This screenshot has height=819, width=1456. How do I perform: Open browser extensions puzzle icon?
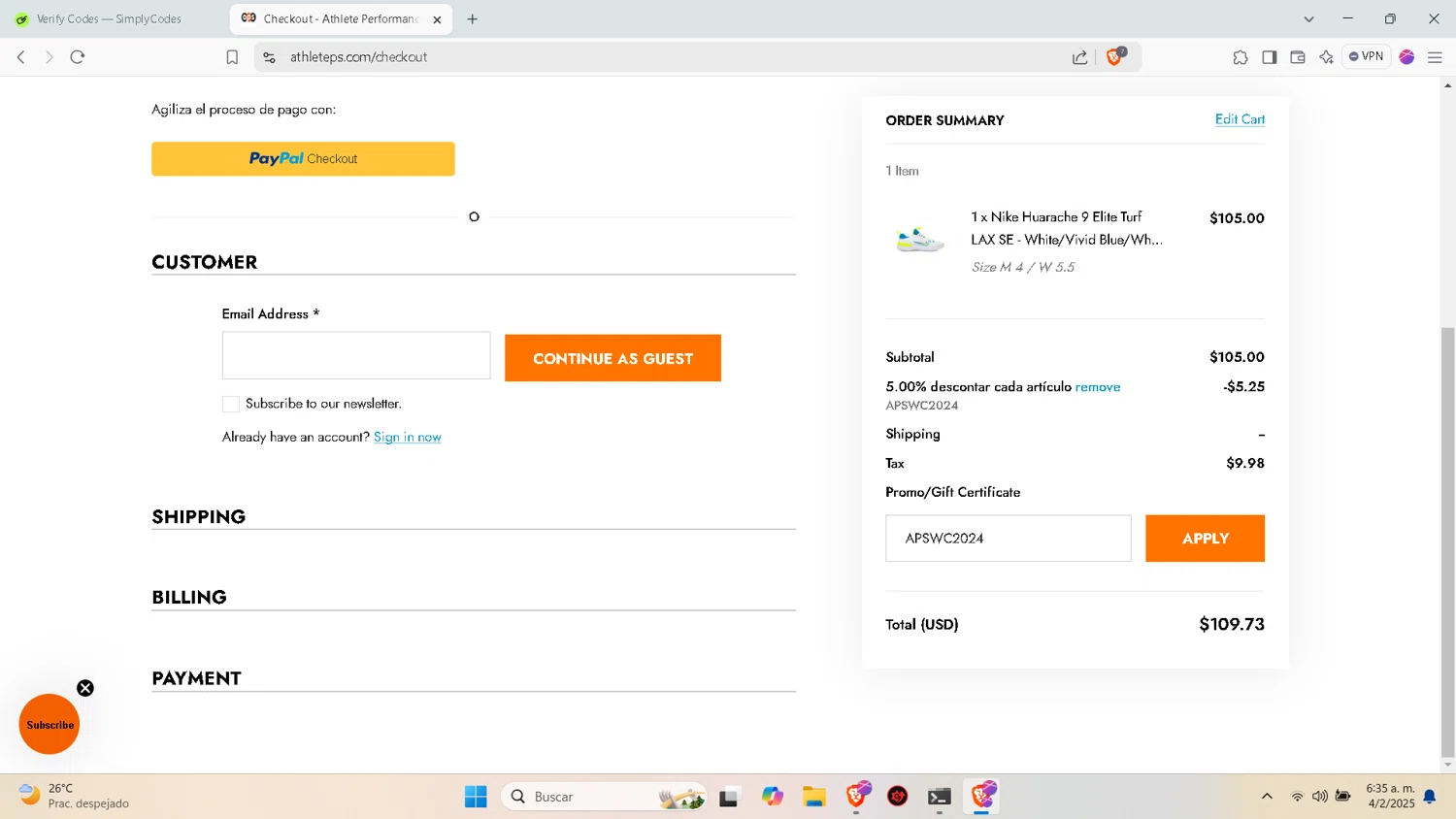(x=1241, y=57)
